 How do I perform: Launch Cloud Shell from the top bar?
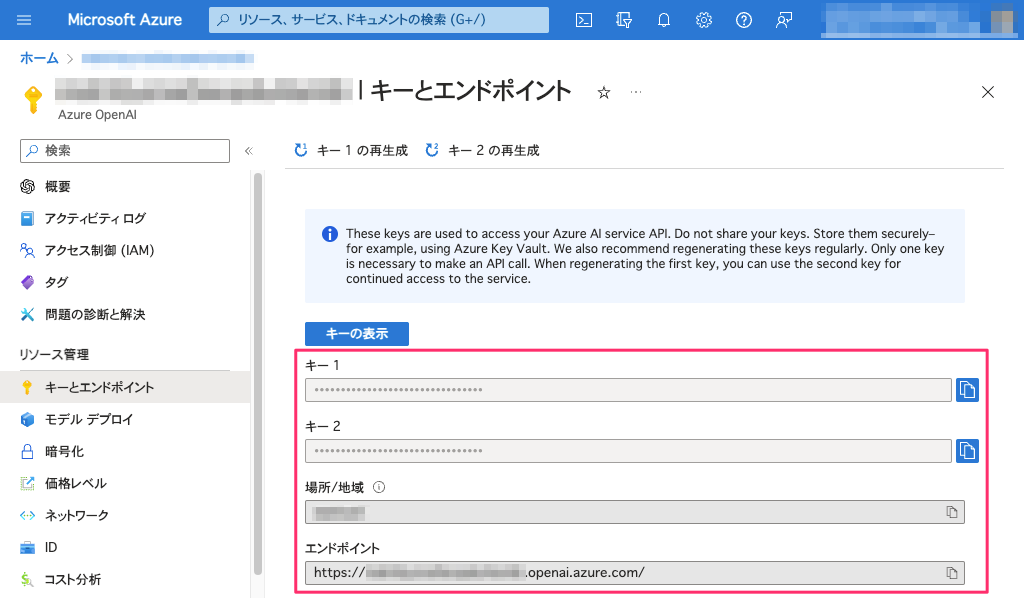point(584,20)
